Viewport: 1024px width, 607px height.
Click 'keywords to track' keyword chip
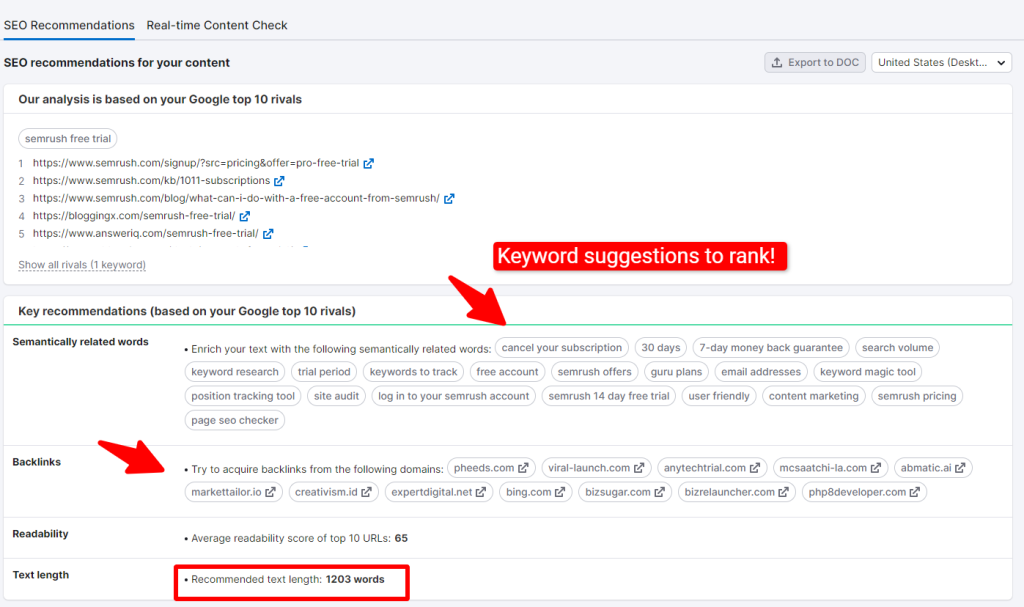[x=413, y=372]
